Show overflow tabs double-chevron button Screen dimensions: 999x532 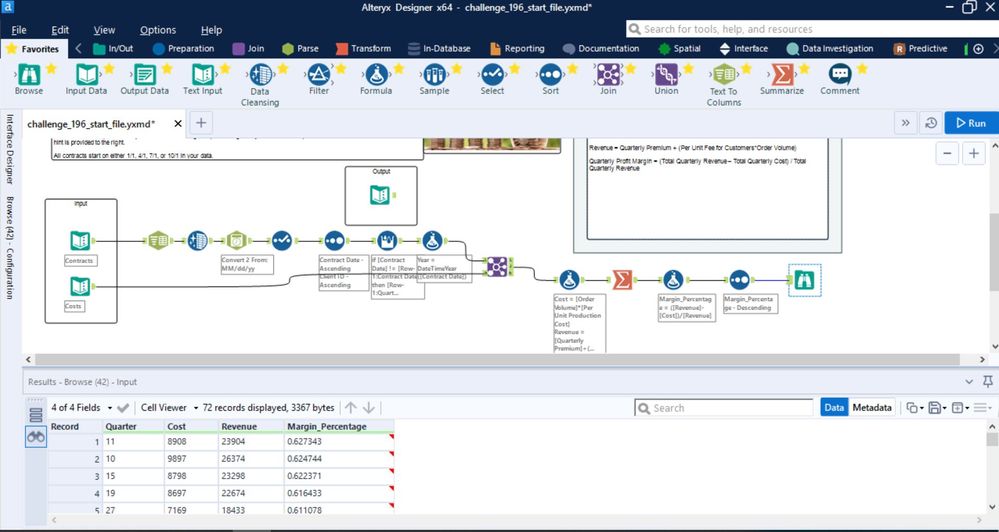tap(905, 123)
